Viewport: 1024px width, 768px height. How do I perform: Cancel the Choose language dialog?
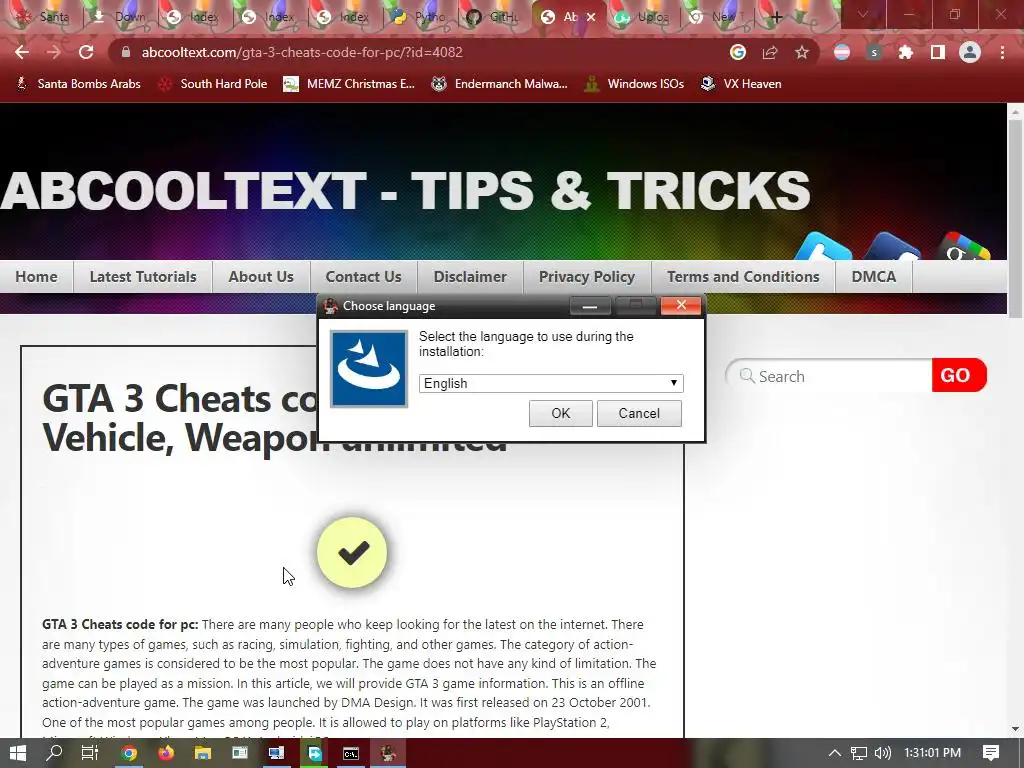639,413
